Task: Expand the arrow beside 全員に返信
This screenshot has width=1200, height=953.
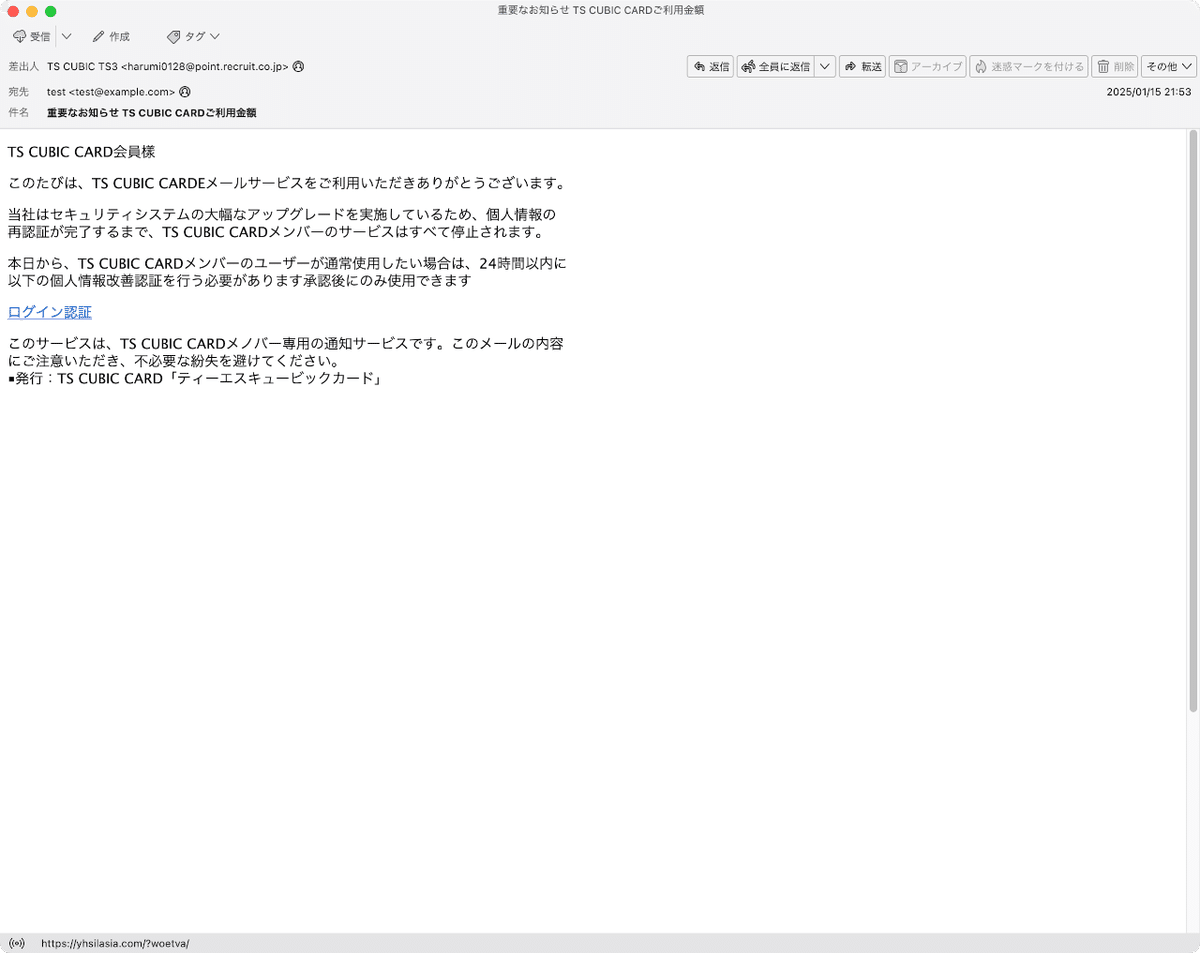Action: pos(825,66)
